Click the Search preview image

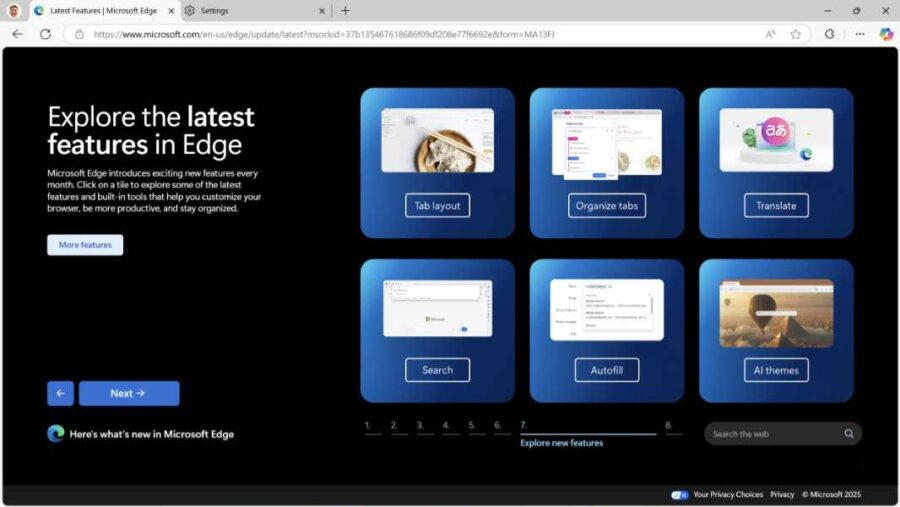click(437, 308)
